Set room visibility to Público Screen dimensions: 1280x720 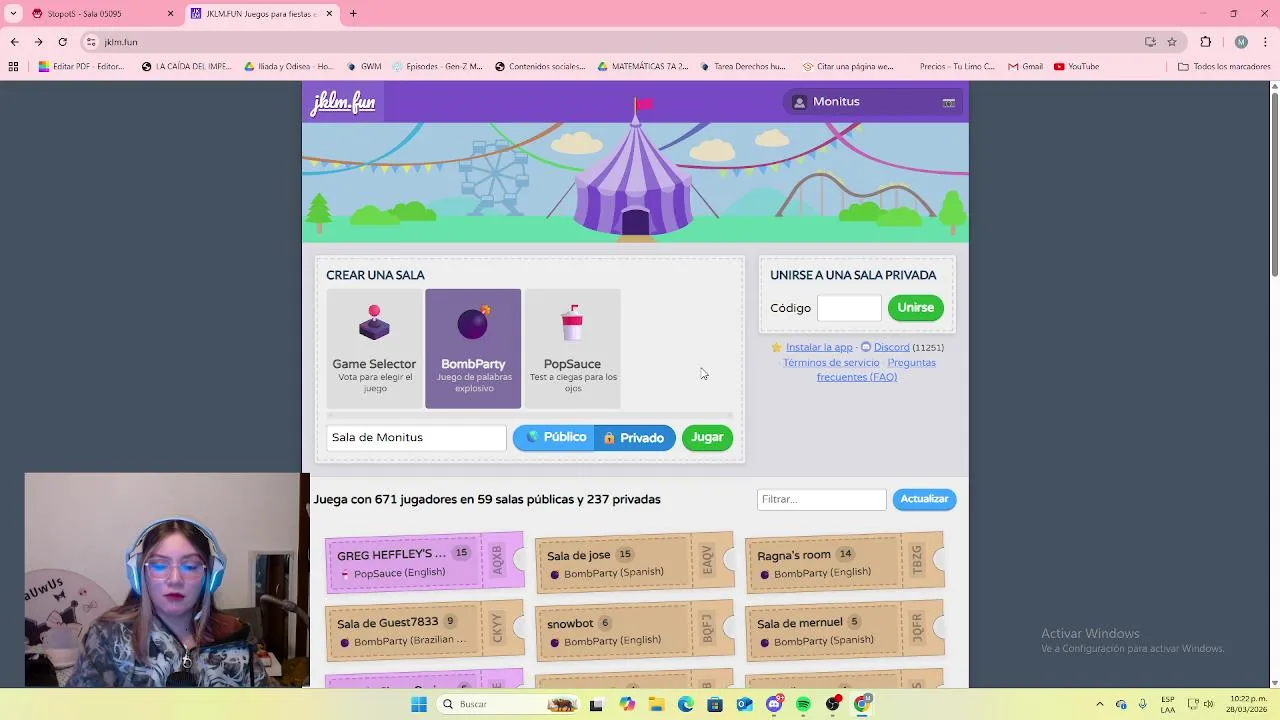(555, 437)
